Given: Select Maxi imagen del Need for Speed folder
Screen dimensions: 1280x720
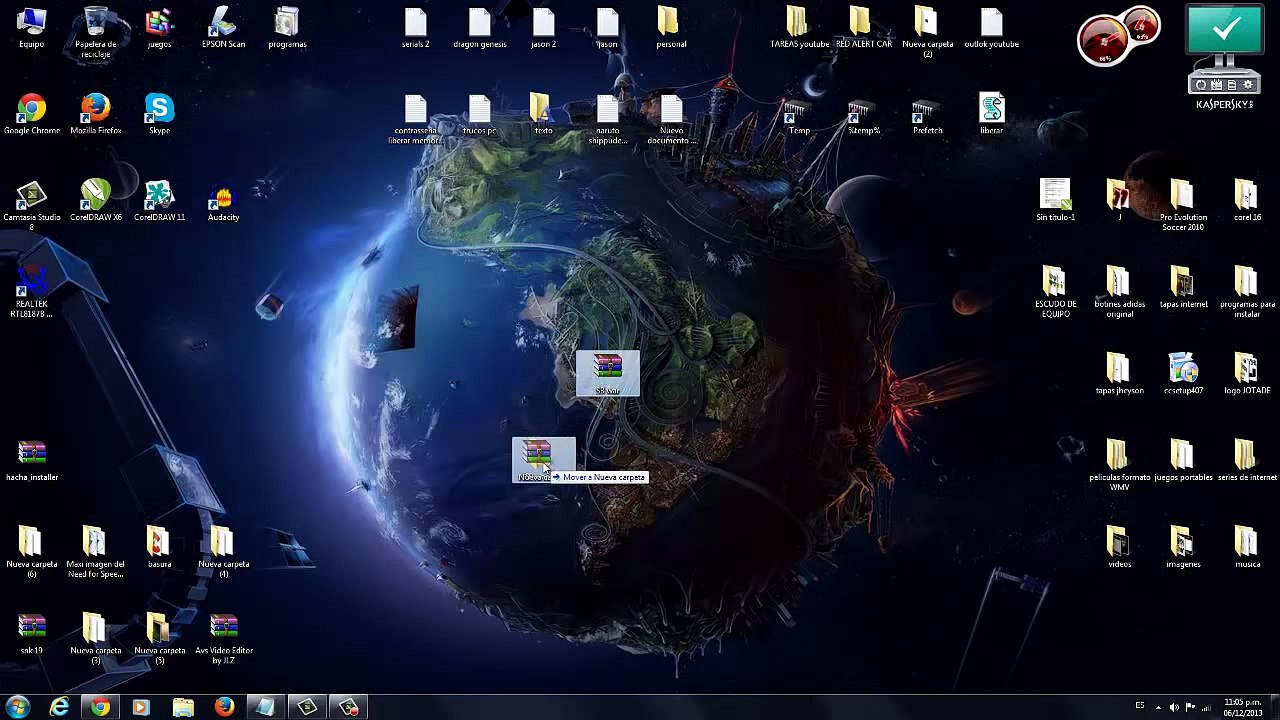Looking at the screenshot, I should coord(96,552).
